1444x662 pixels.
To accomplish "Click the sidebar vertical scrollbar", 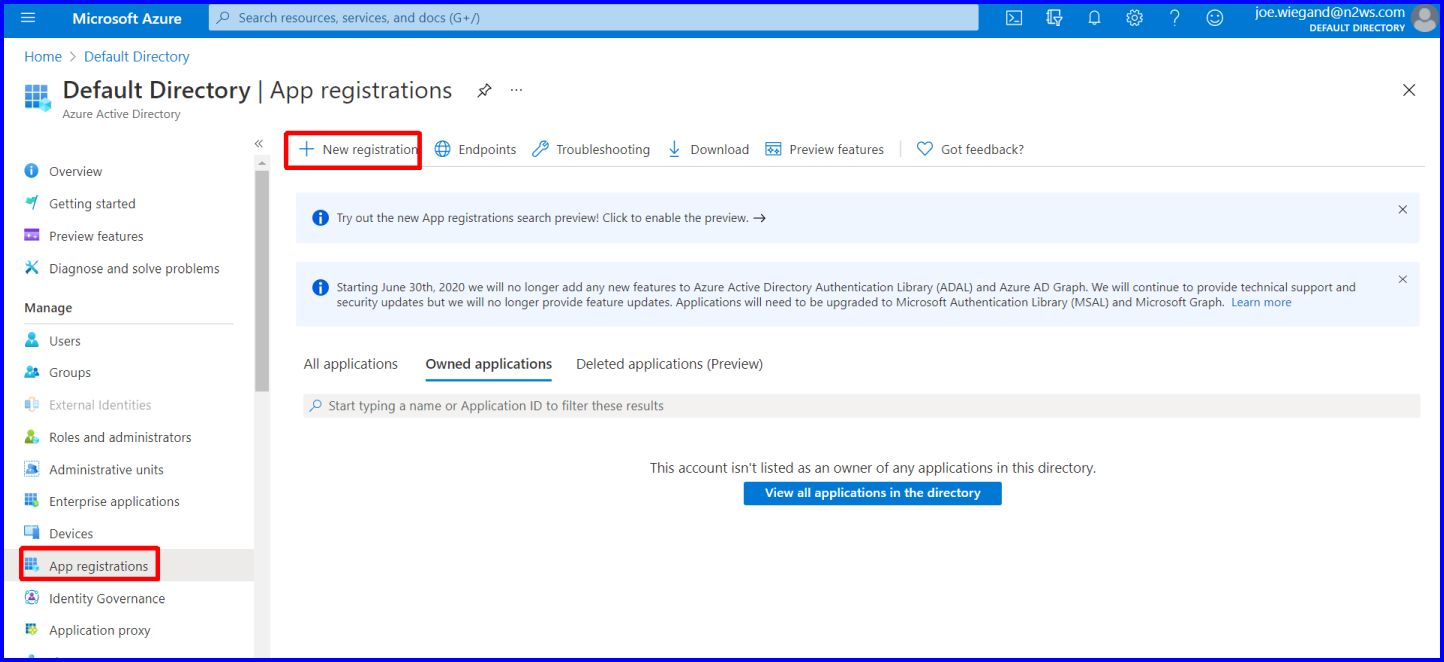I will pos(262,280).
